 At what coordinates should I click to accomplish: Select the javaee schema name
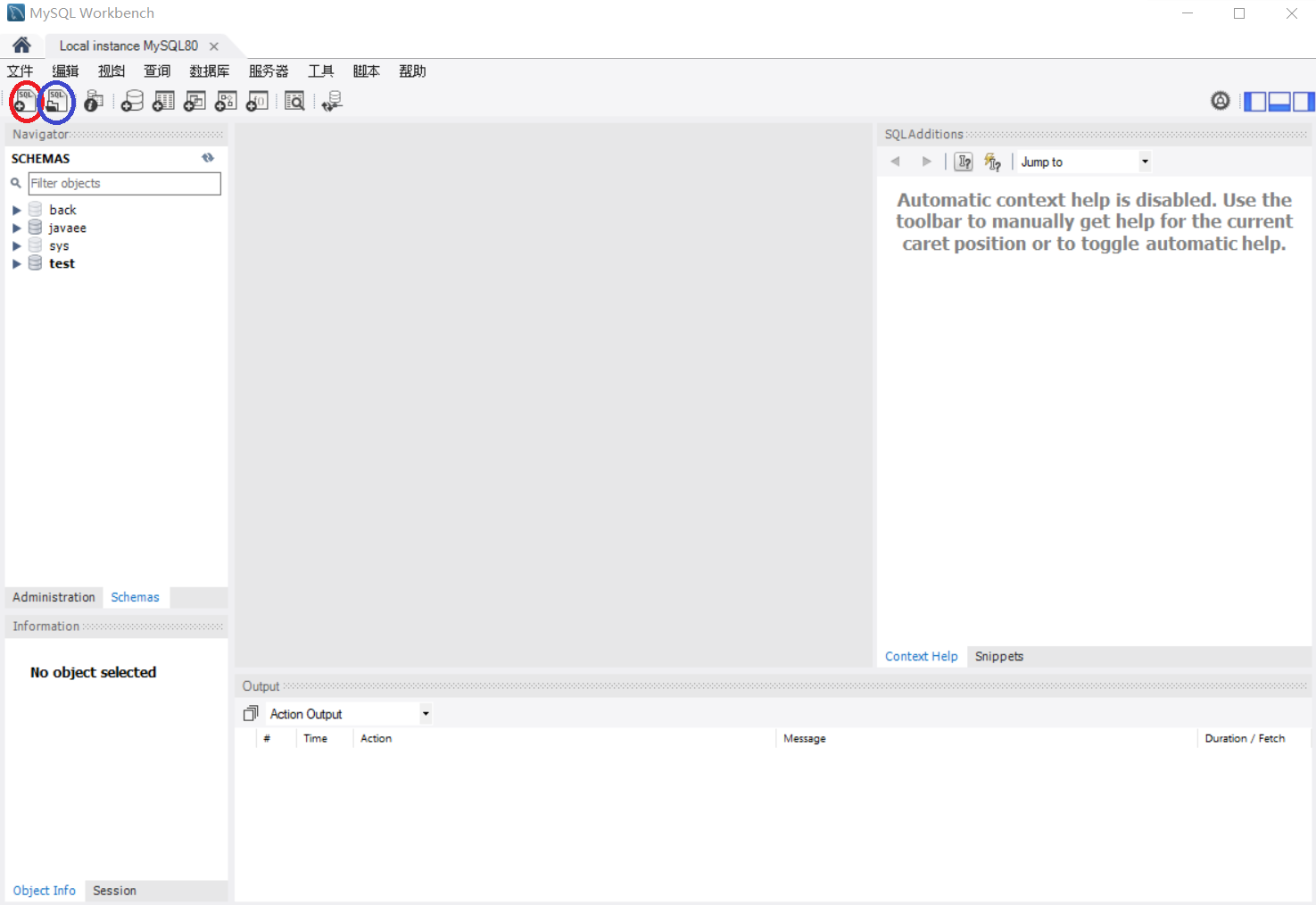(x=68, y=228)
